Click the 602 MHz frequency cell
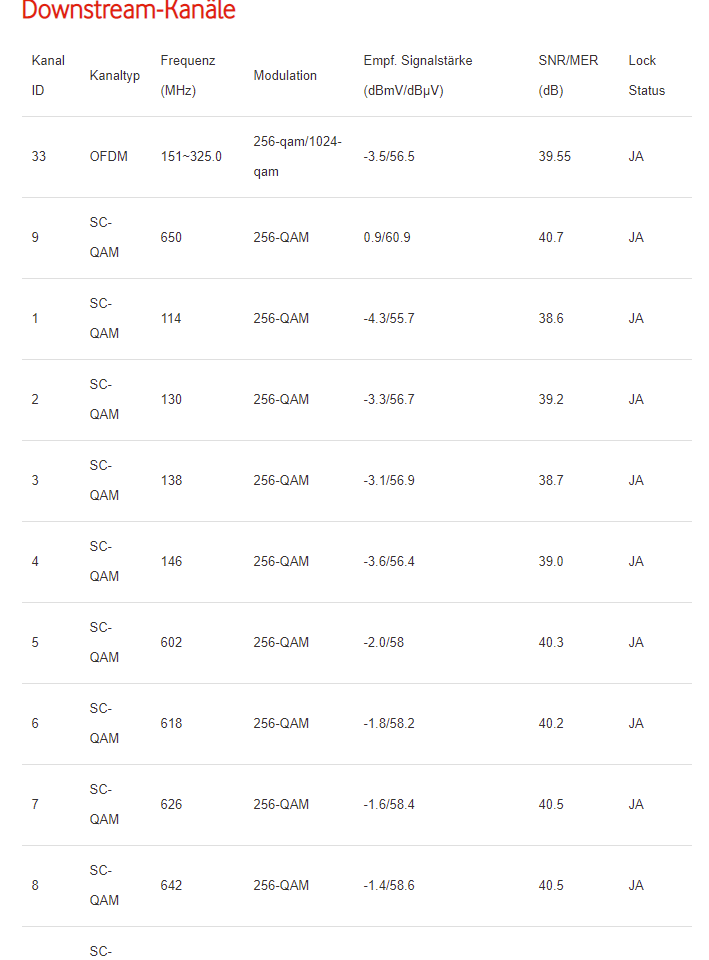 (x=171, y=643)
